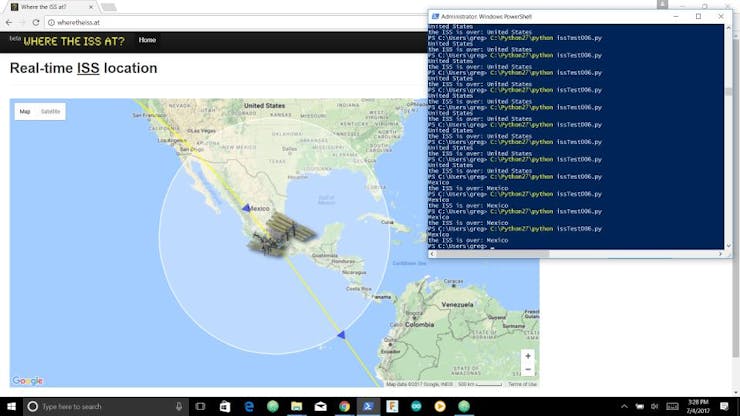Select the 'Where the ISS at?' browser tab

click(50, 7)
